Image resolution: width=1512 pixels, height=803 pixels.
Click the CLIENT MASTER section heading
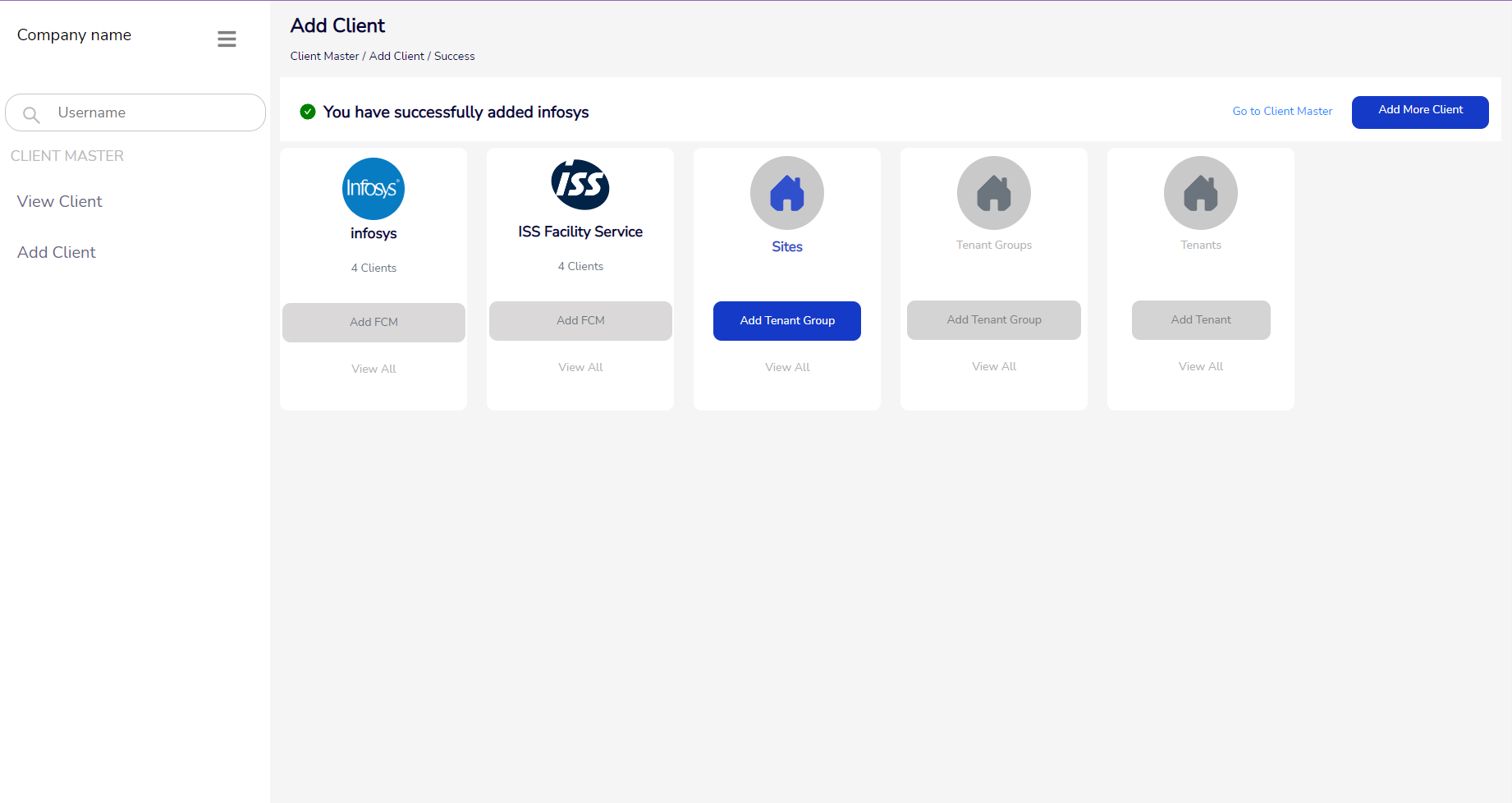click(x=67, y=156)
